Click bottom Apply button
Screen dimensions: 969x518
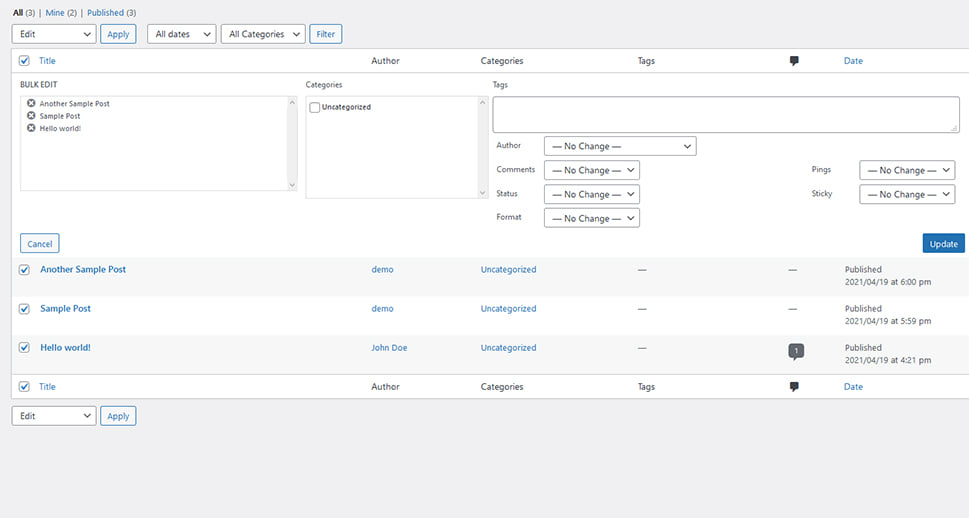click(118, 416)
